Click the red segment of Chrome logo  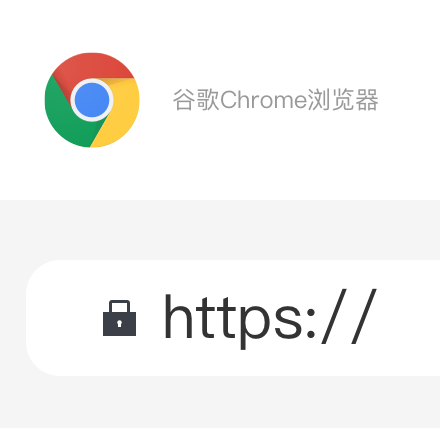point(92,66)
